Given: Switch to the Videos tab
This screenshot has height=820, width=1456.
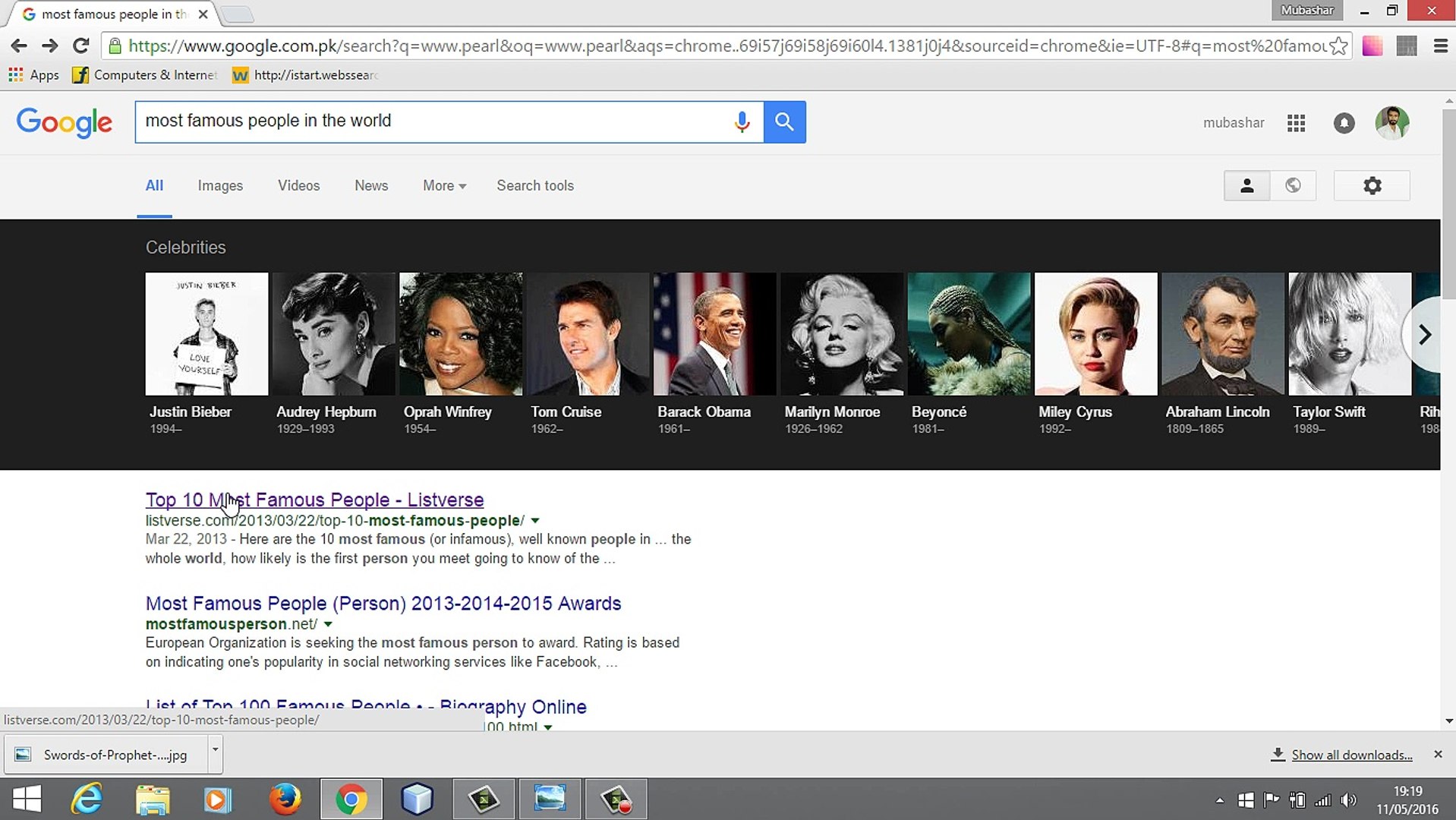Looking at the screenshot, I should 298,185.
